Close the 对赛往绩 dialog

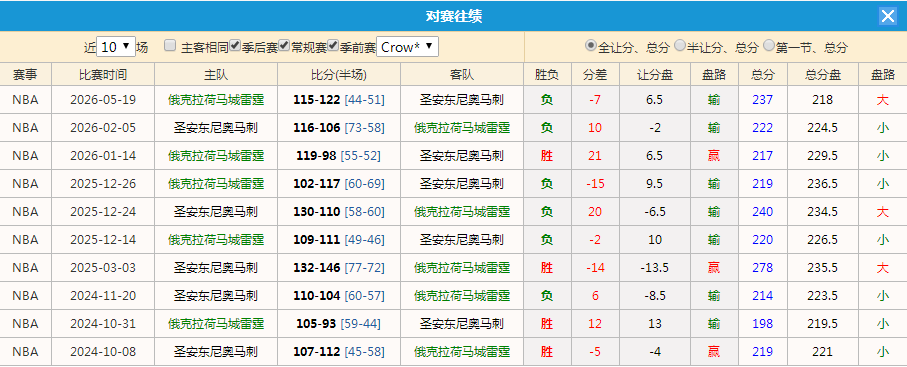(x=887, y=16)
